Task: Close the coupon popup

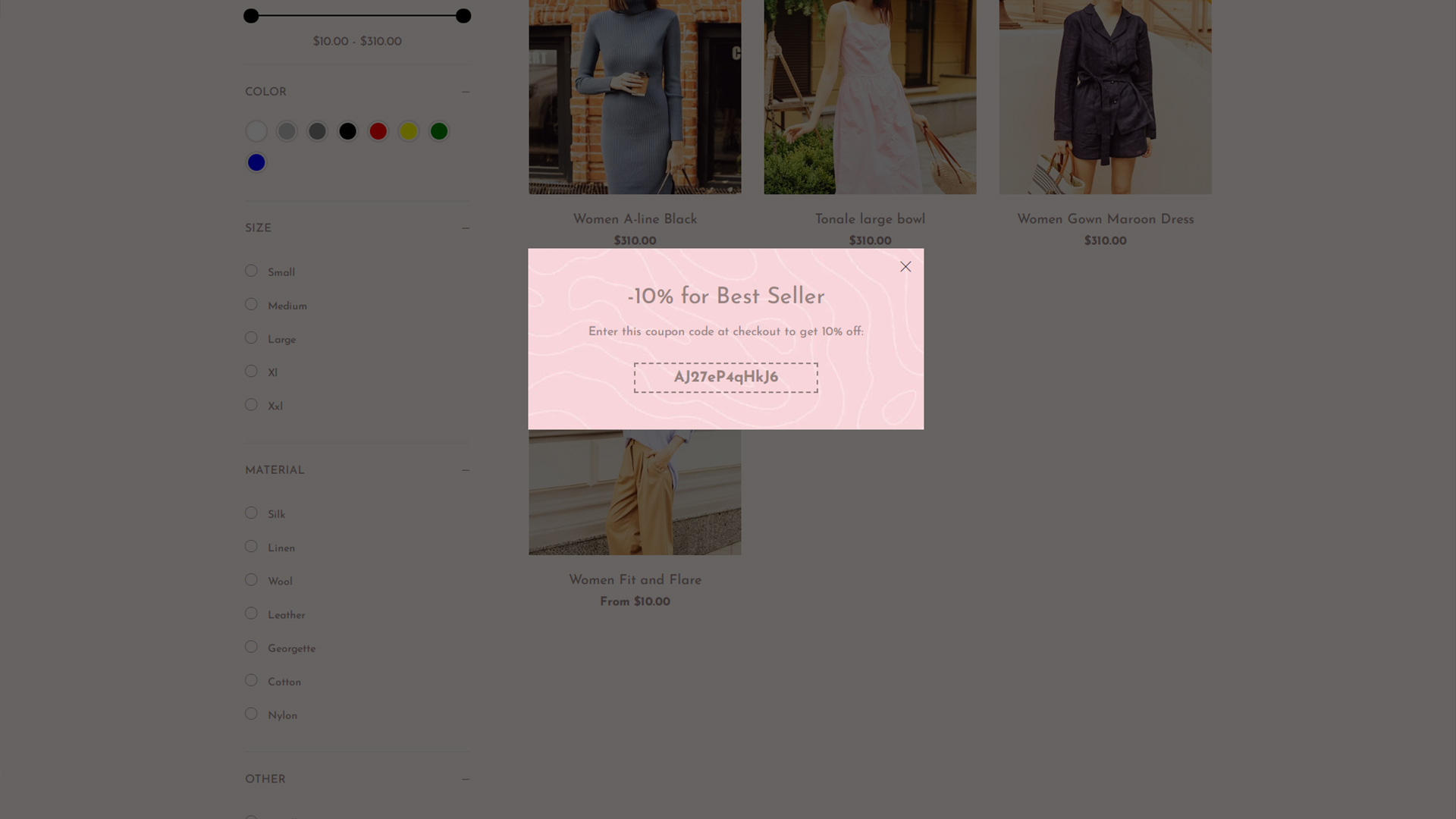Action: 905,266
